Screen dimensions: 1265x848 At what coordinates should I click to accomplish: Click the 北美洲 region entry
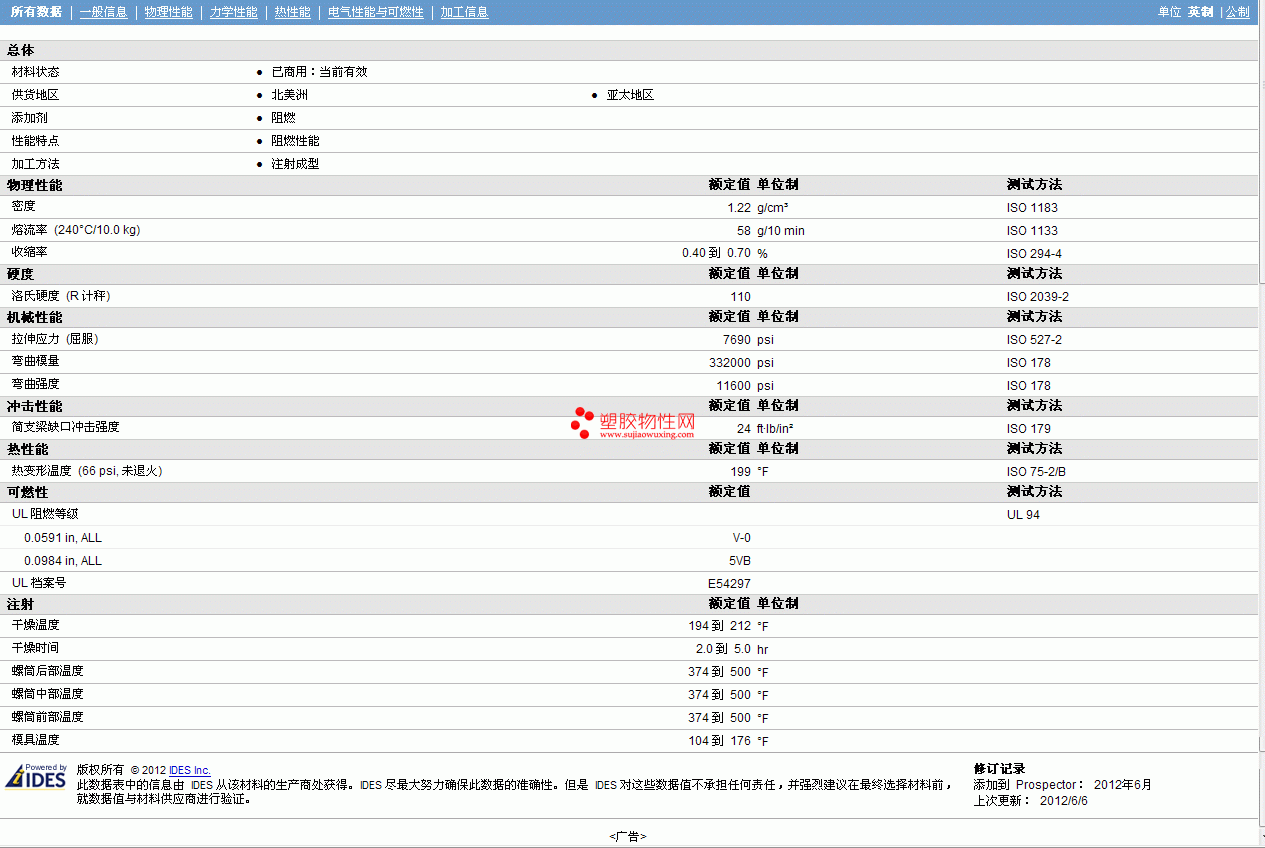coord(289,95)
